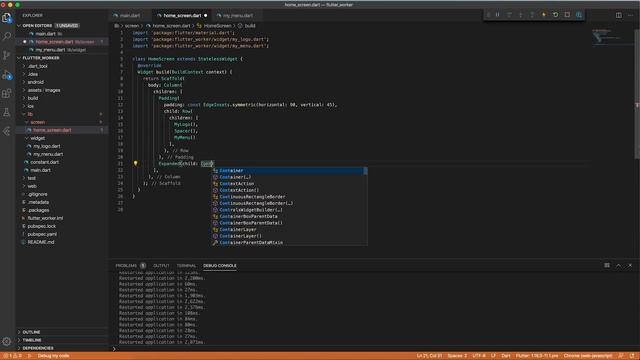Choose the first Container class suggestion
The image size is (640, 360).
(x=289, y=171)
